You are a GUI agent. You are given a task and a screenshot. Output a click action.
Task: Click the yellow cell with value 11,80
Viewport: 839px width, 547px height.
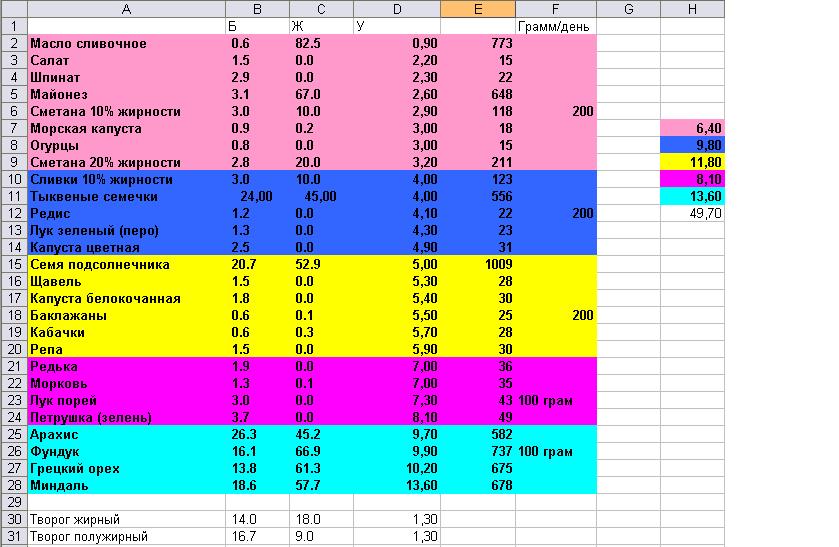(692, 163)
